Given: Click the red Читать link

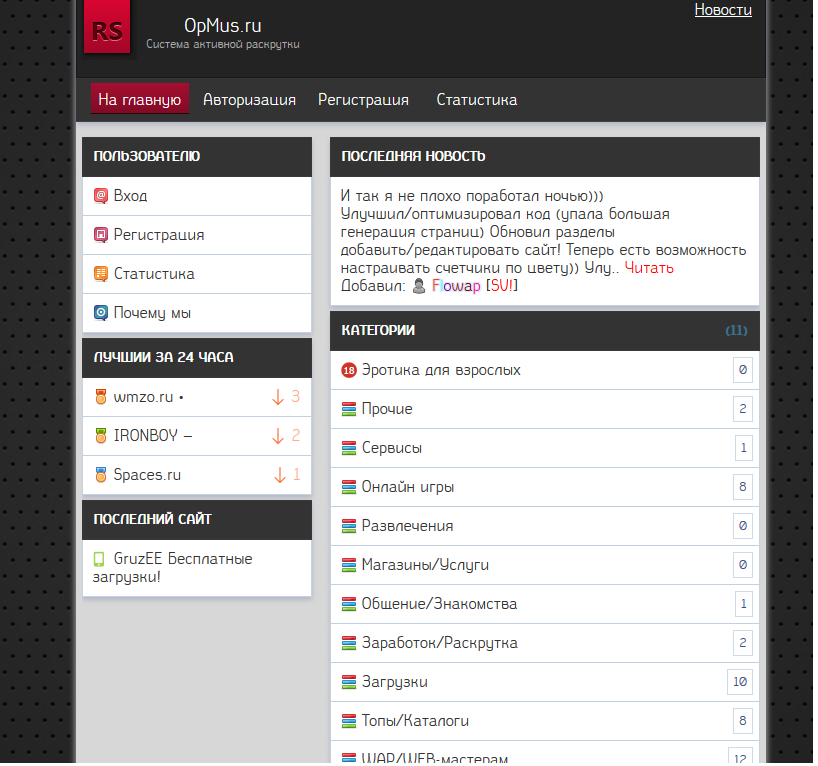Looking at the screenshot, I should 649,268.
